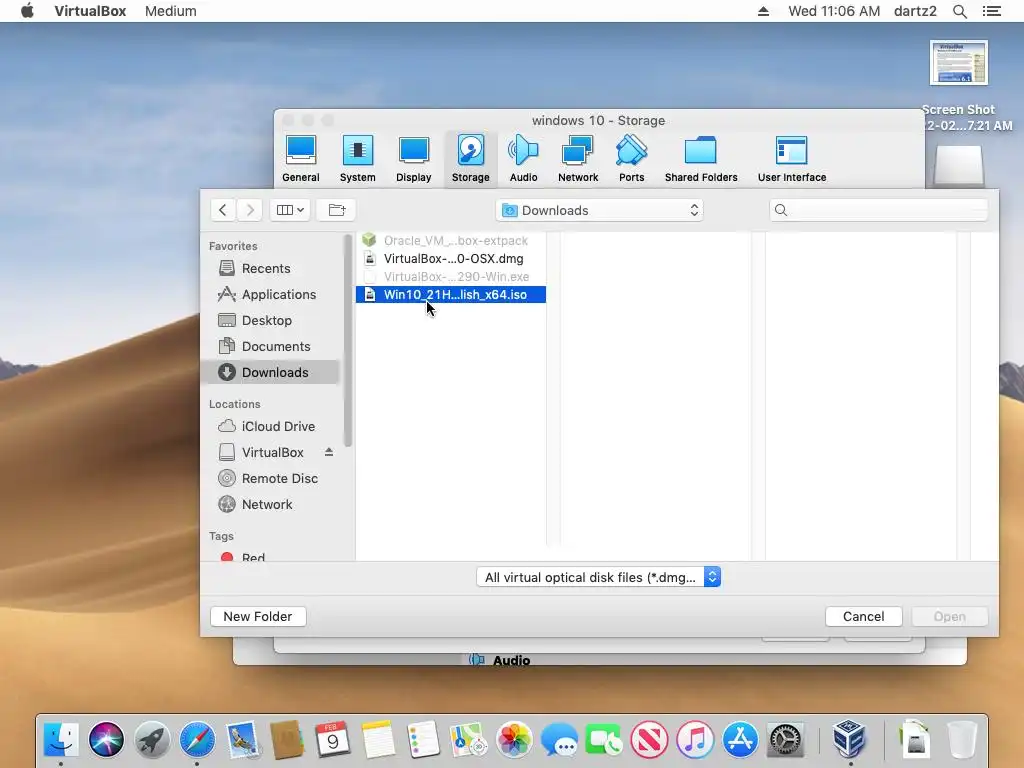1024x768 pixels.
Task: Open the General settings tab
Action: [300, 159]
